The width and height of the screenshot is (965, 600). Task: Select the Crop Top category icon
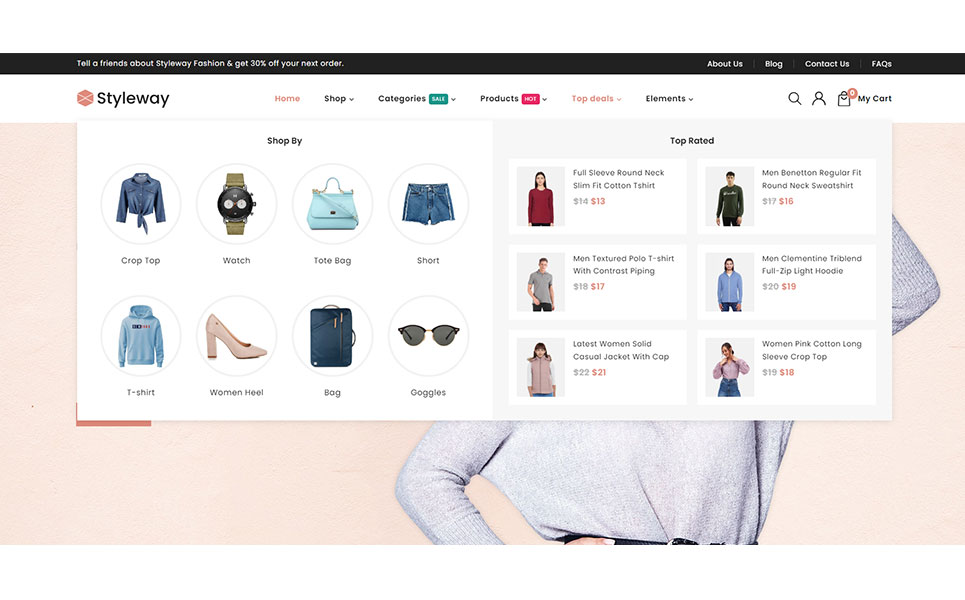point(141,204)
